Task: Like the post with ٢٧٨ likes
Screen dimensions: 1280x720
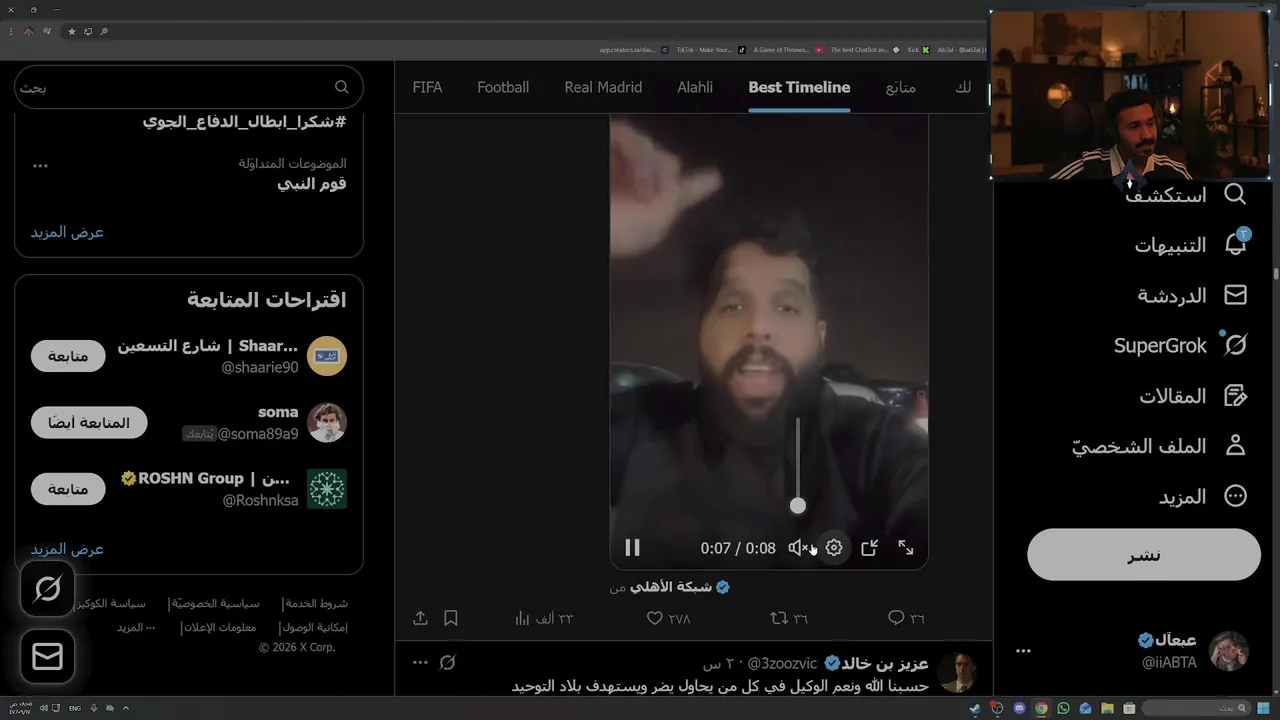Action: pyautogui.click(x=668, y=618)
